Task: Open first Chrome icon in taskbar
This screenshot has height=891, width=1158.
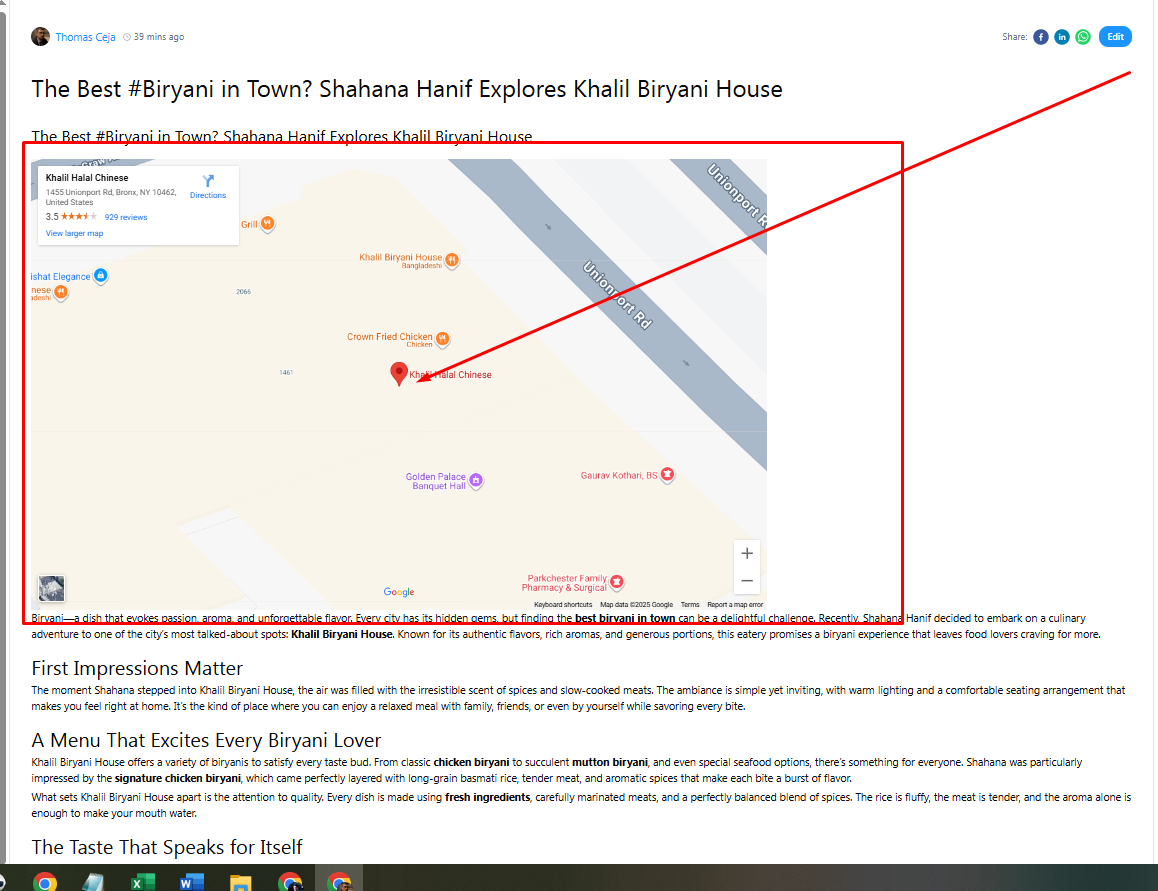Action: click(x=44, y=882)
